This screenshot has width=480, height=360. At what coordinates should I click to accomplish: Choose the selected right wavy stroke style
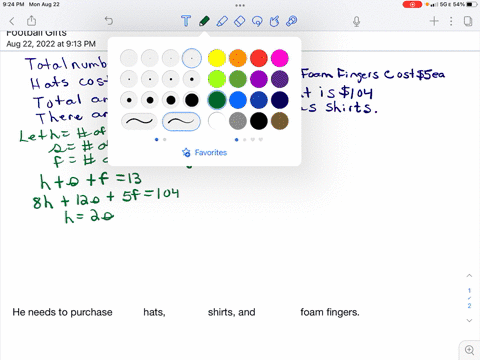(181, 121)
